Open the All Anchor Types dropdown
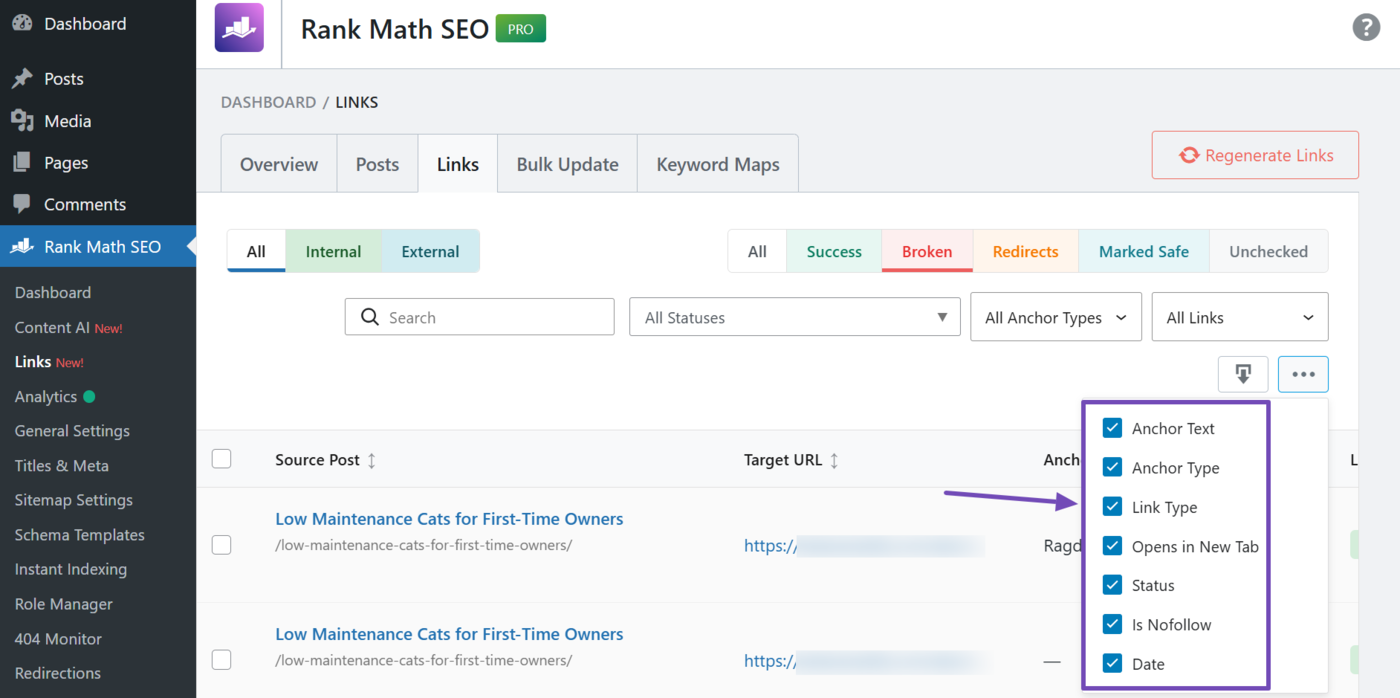 [x=1055, y=318]
